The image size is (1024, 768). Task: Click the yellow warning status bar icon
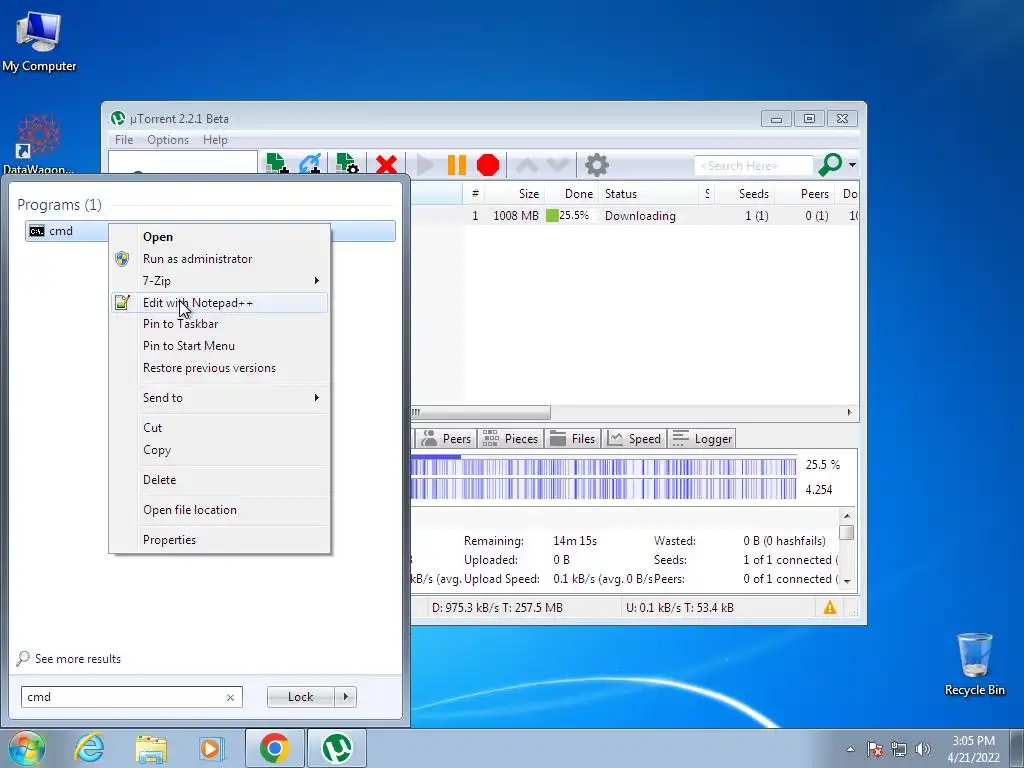click(829, 608)
